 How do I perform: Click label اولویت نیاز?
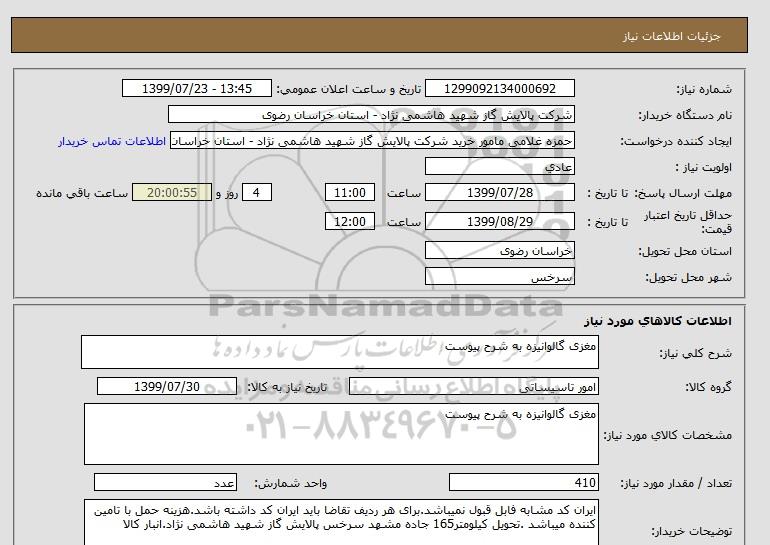click(704, 167)
